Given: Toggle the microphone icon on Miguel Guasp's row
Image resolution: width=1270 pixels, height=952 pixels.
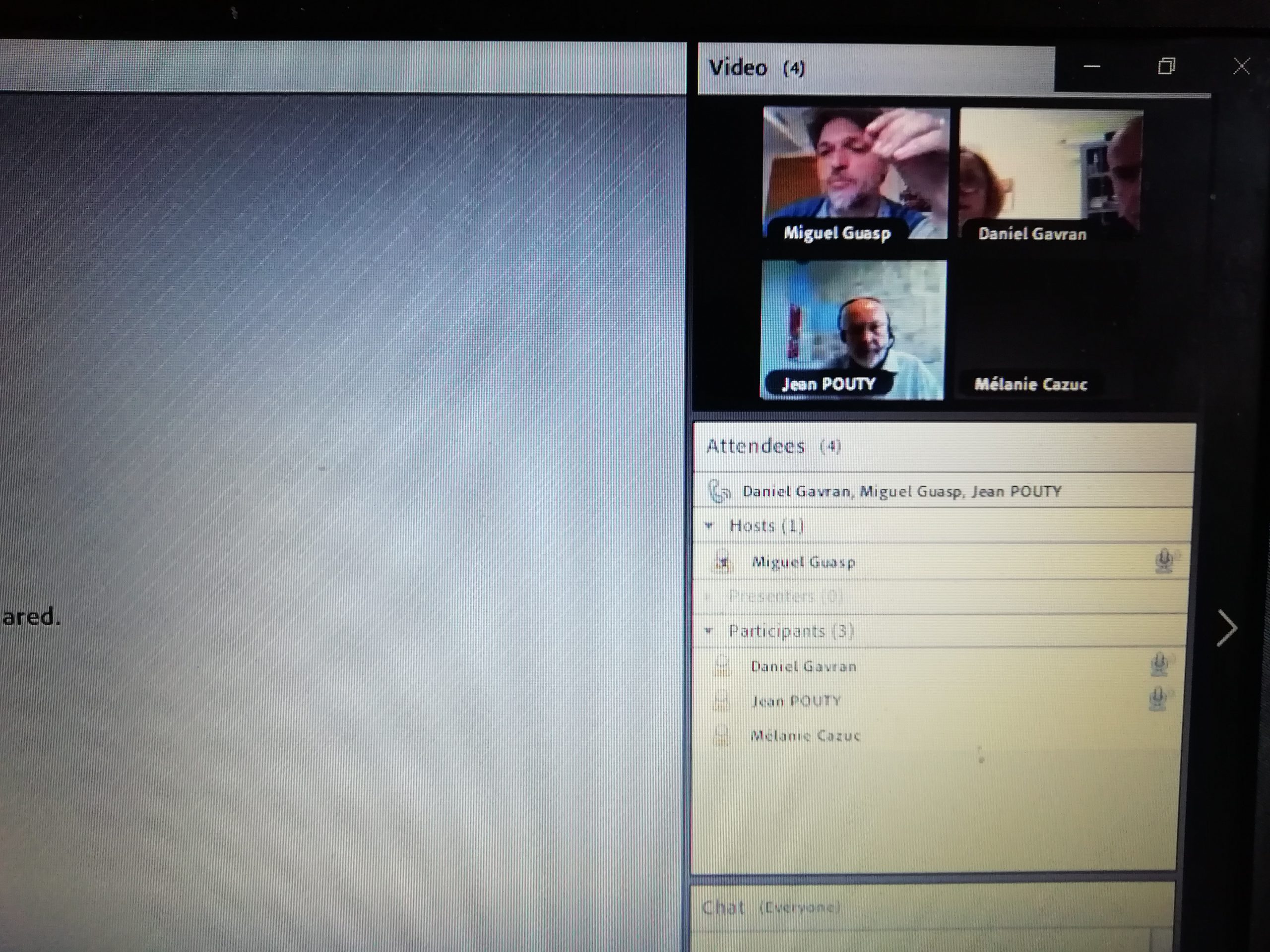Looking at the screenshot, I should (x=1164, y=561).
